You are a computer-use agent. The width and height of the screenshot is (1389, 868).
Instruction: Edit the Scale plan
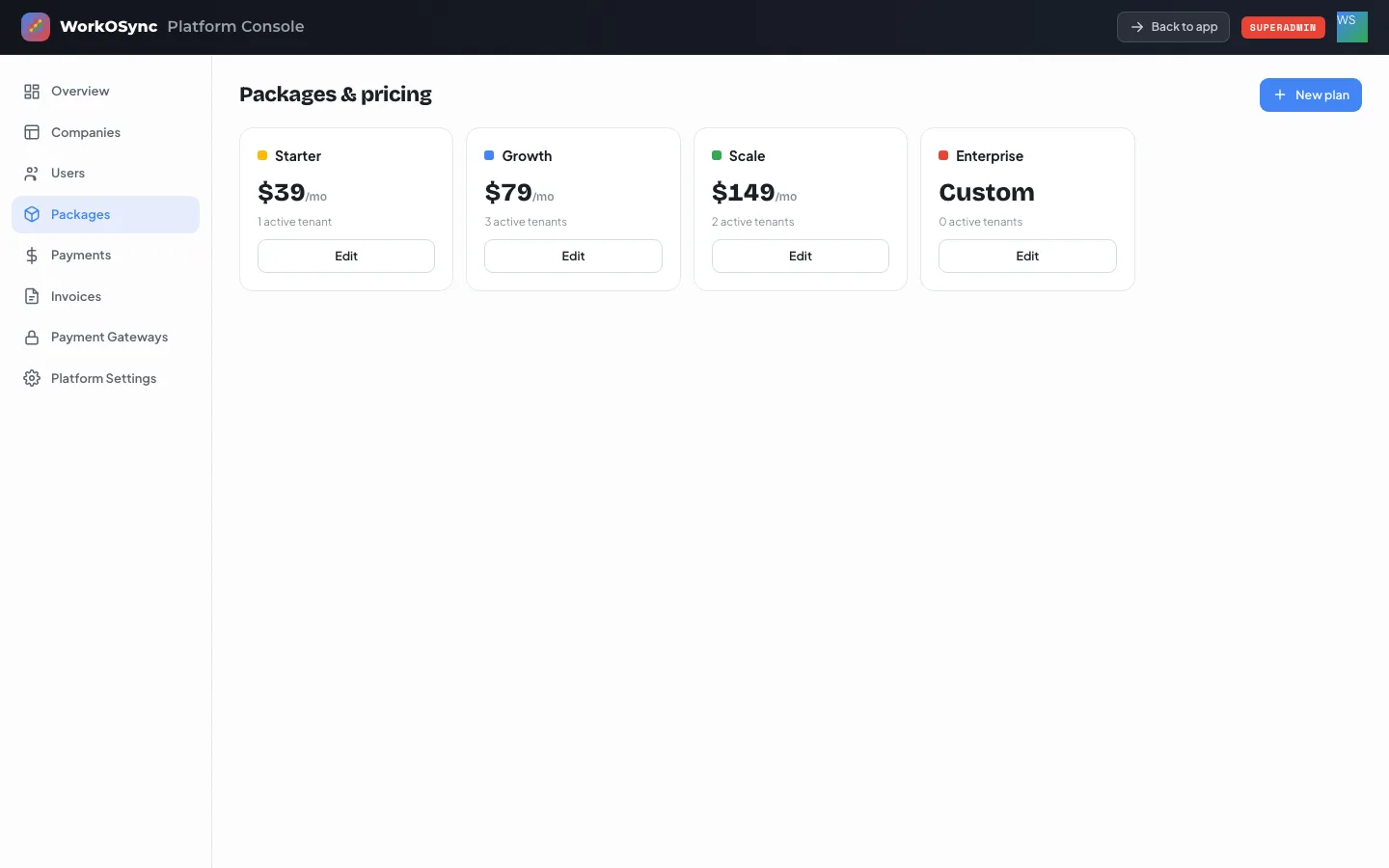click(x=801, y=256)
